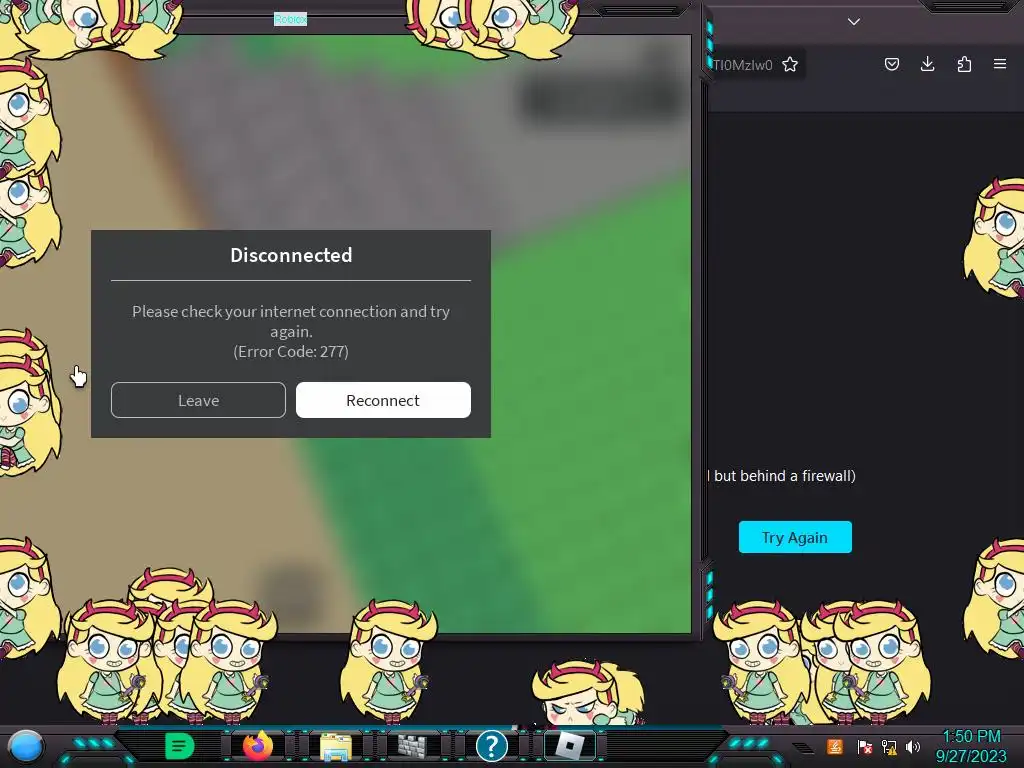Open the question mark help taskbar icon
This screenshot has height=768, width=1024.
point(492,746)
